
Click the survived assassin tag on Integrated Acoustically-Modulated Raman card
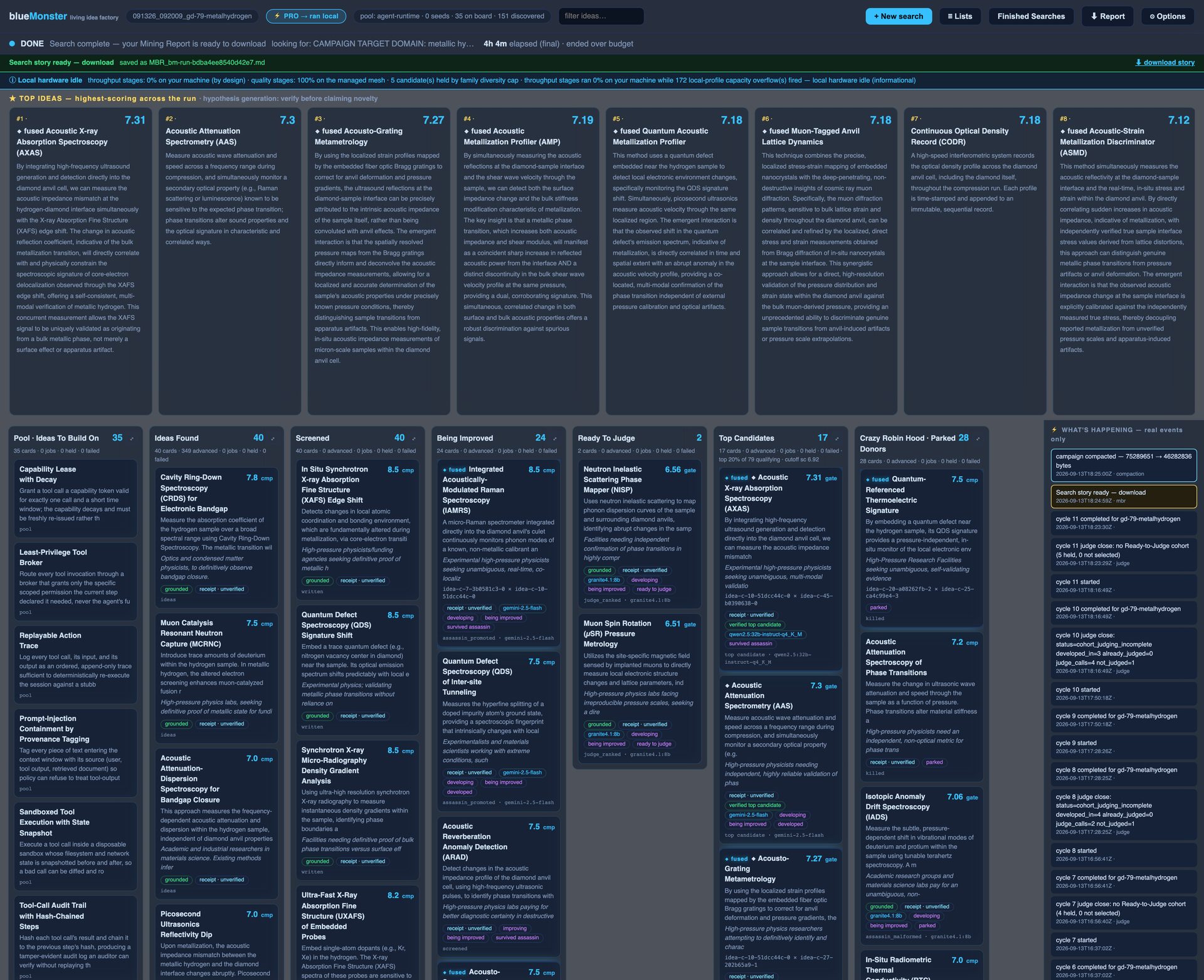pyautogui.click(x=468, y=627)
